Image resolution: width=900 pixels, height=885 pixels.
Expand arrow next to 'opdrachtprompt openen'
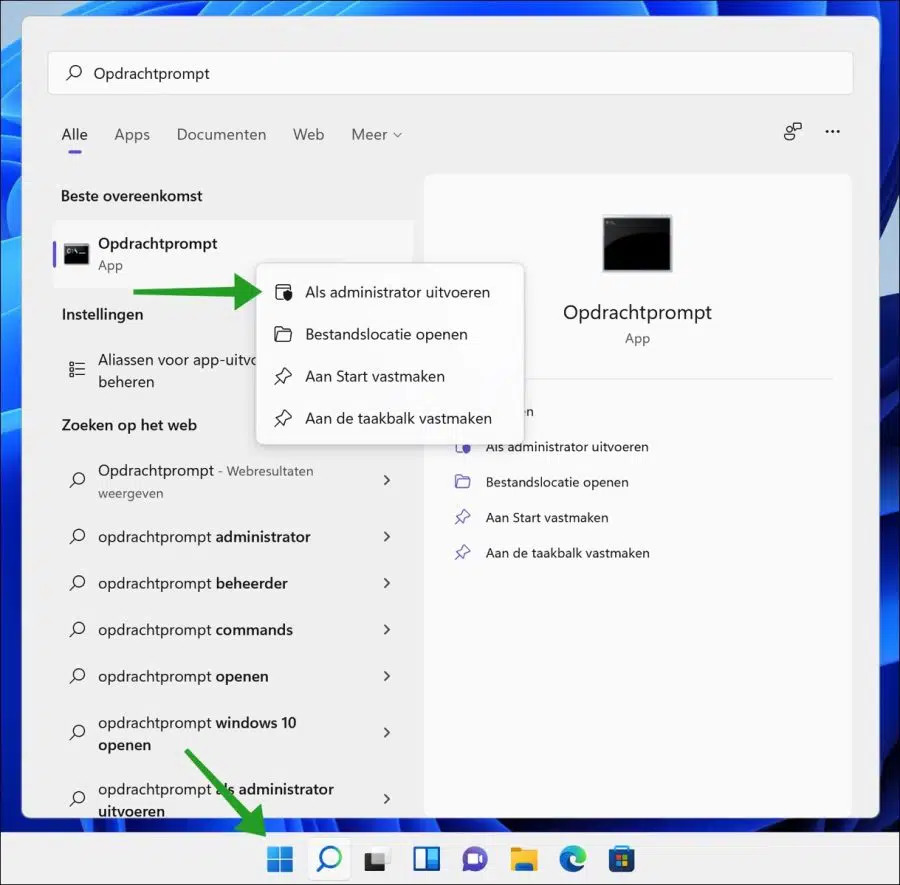click(387, 676)
